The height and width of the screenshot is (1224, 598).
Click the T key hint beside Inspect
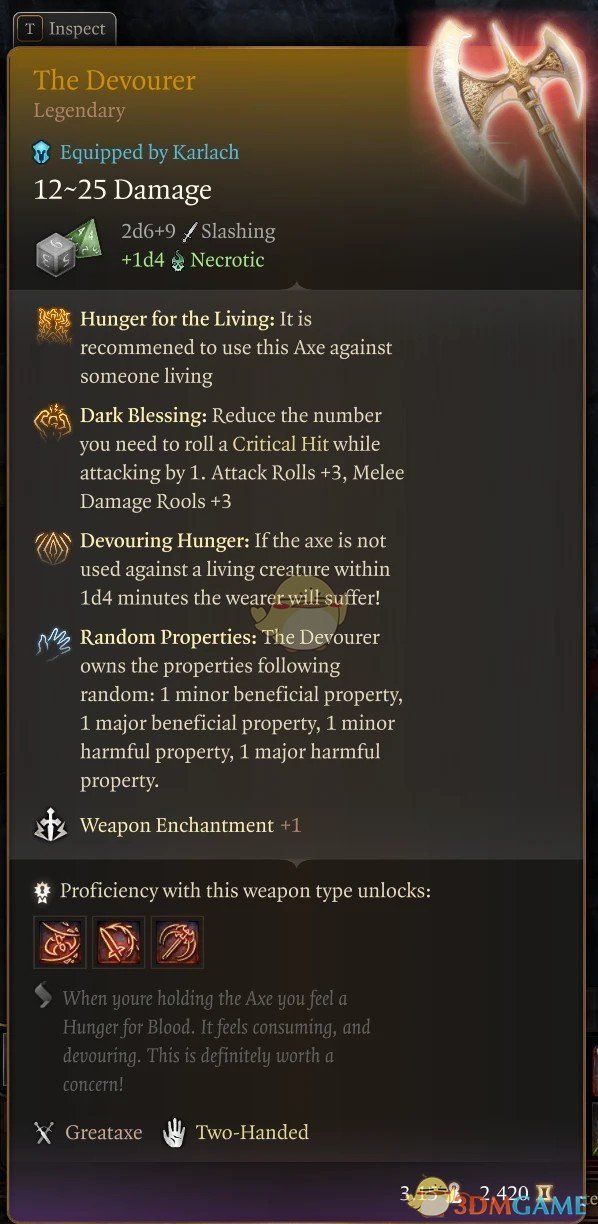click(30, 29)
